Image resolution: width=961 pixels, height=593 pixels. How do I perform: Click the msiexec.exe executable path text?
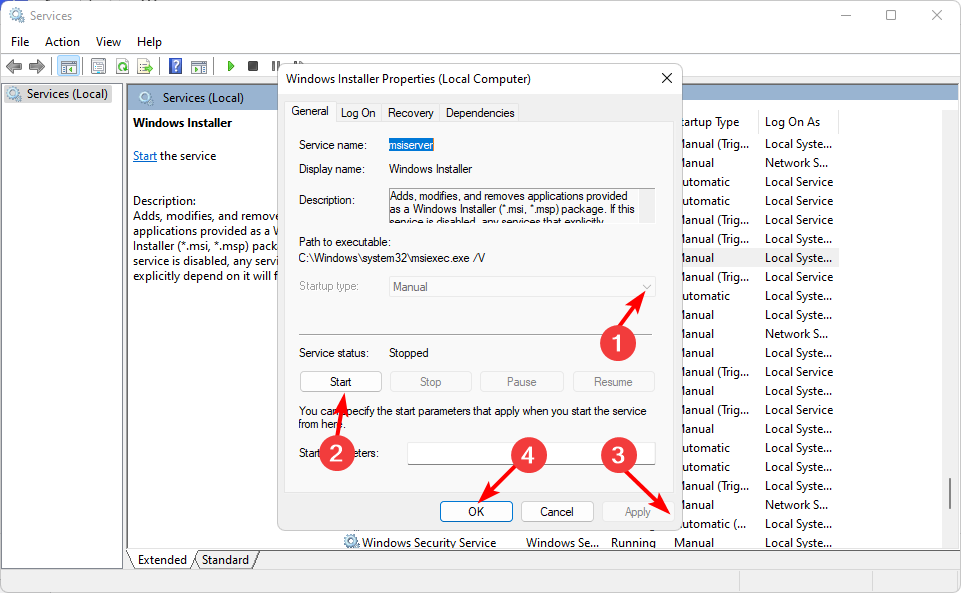tap(392, 258)
